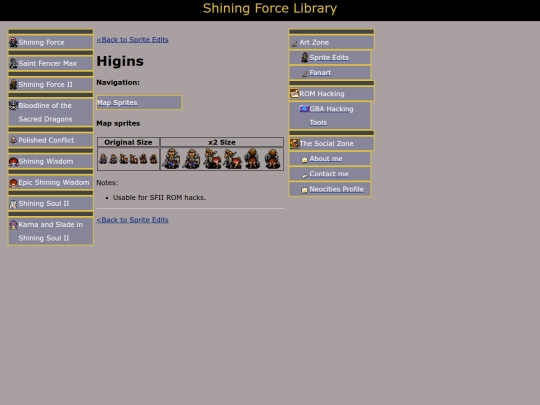540x405 pixels.
Task: Follow the top Back to Sprite Edits link
Action: (x=132, y=40)
